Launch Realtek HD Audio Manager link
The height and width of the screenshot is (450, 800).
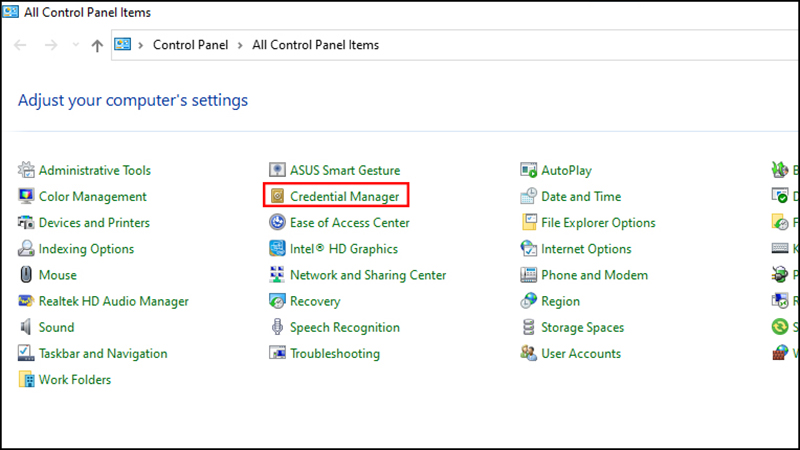[114, 301]
